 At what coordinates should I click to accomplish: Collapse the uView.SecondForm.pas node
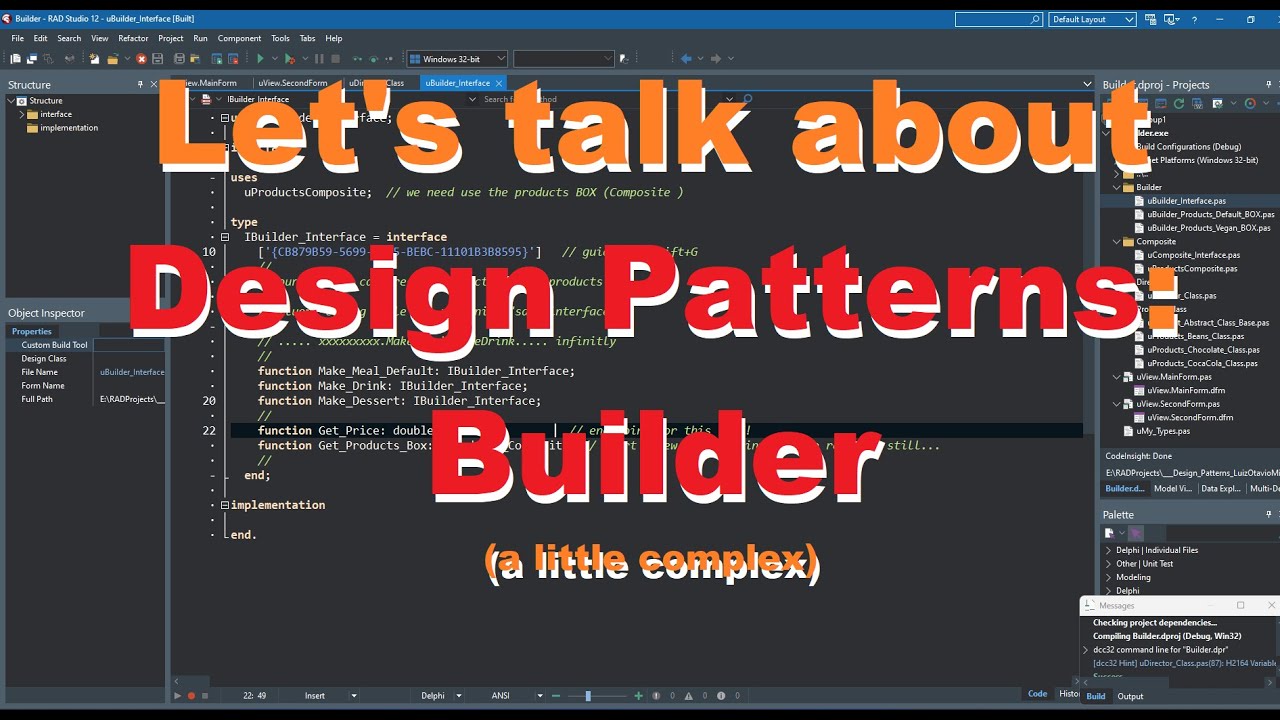[1118, 404]
